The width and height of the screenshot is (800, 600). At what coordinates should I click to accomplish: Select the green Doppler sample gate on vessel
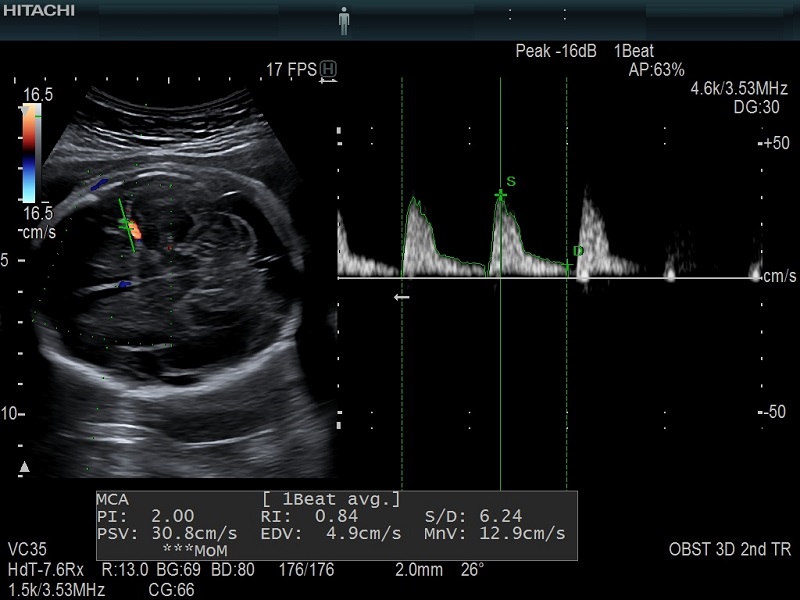[127, 226]
